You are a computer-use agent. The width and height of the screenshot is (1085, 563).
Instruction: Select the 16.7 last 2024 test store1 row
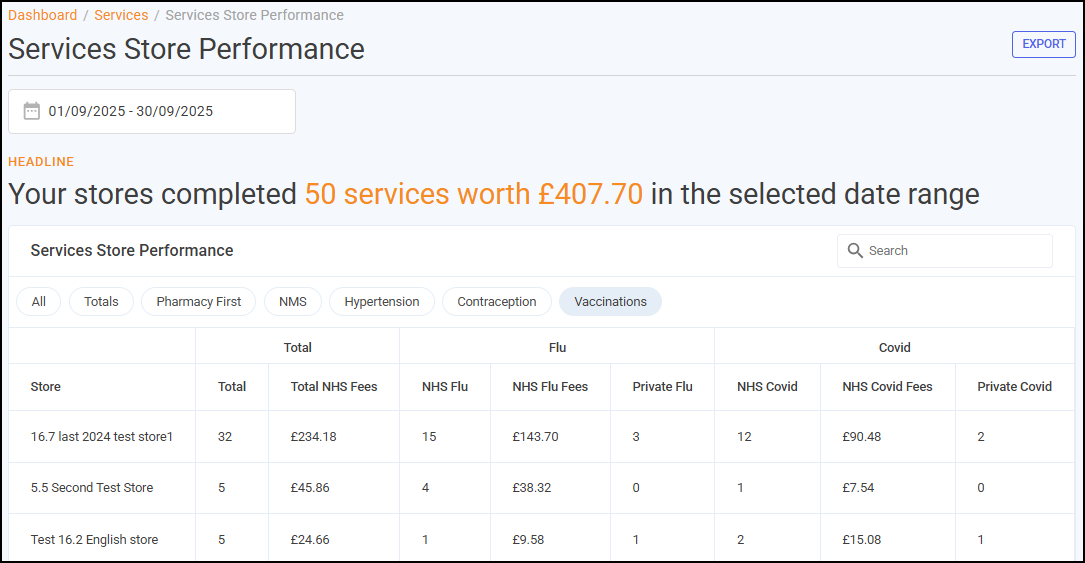pos(102,436)
